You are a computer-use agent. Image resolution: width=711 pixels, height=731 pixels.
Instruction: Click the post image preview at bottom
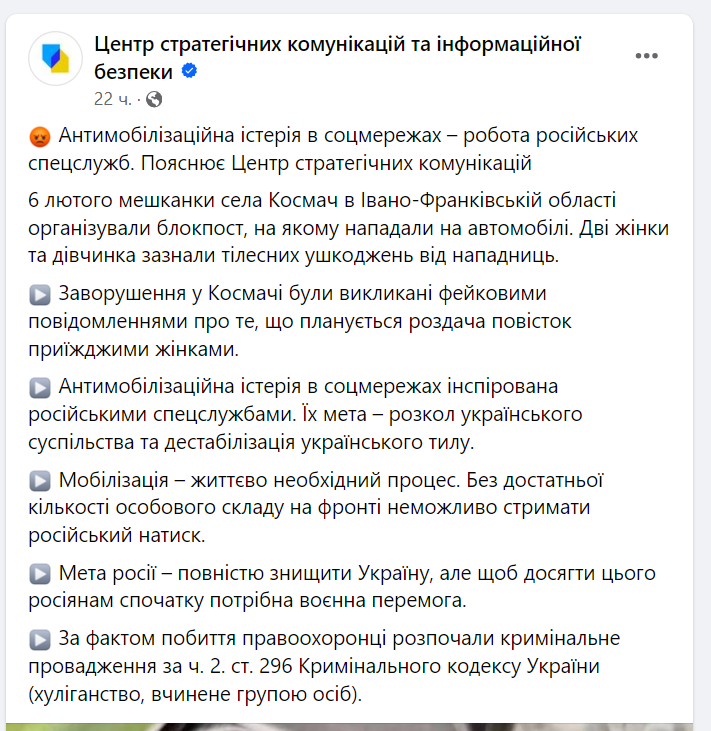[x=355, y=725]
